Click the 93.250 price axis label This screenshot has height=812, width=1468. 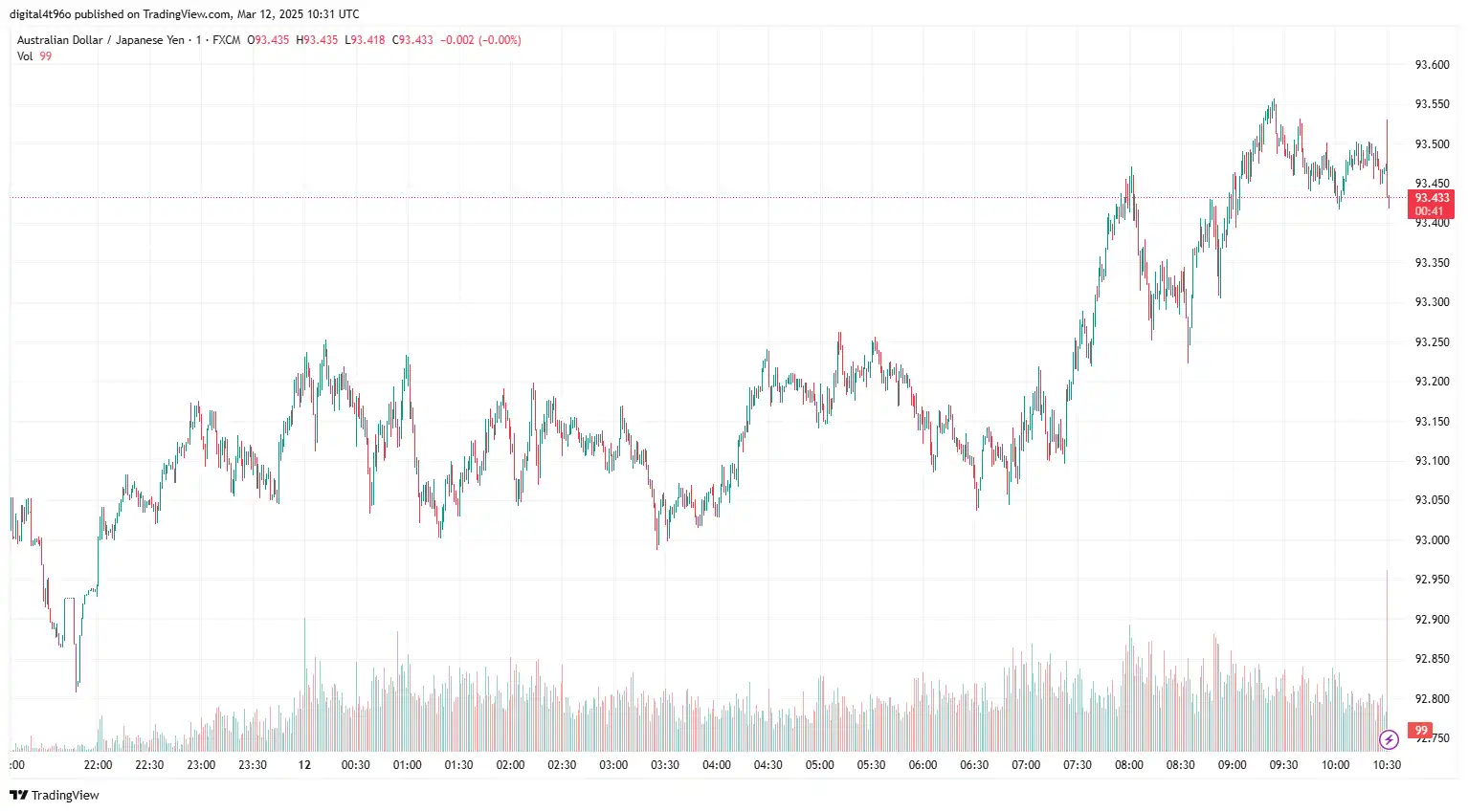[1432, 342]
